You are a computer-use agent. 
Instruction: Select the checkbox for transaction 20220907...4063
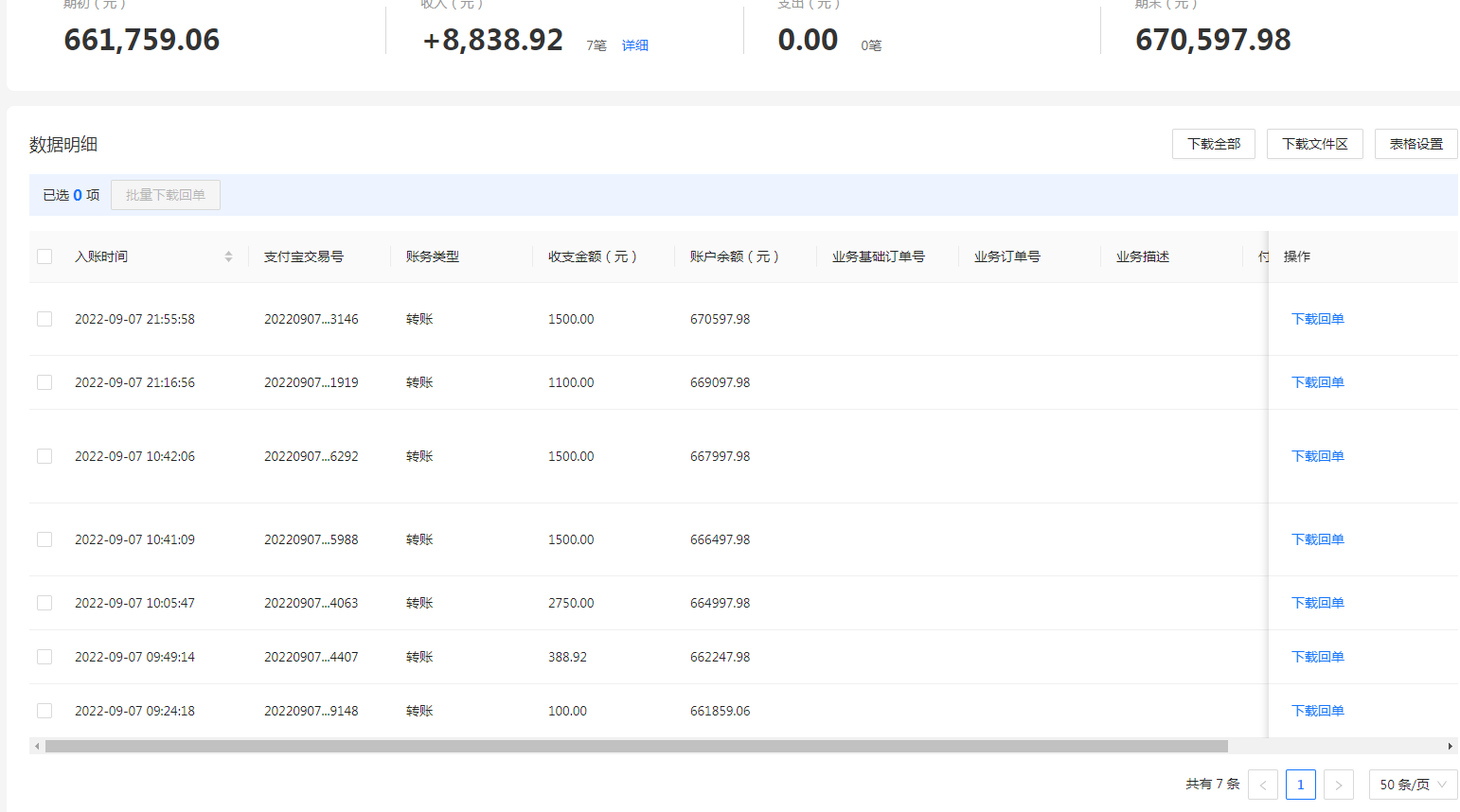(45, 603)
